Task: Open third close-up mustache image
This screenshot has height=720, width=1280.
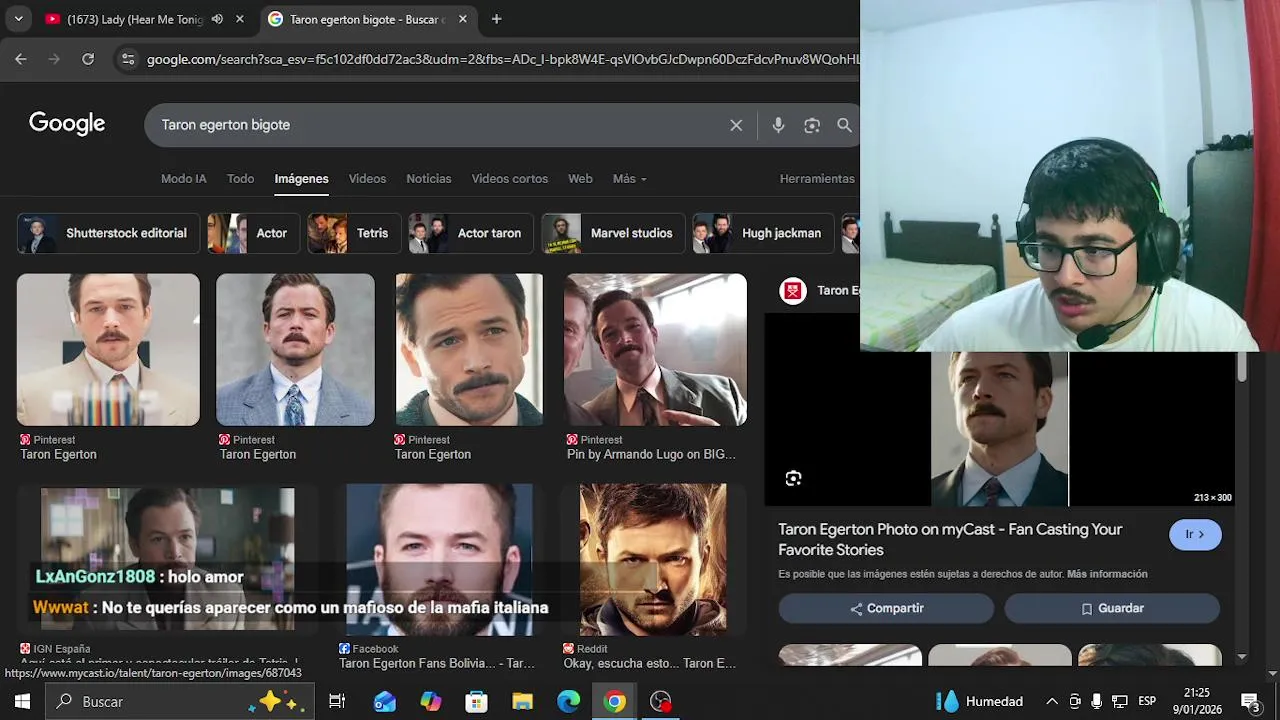Action: pyautogui.click(x=469, y=350)
